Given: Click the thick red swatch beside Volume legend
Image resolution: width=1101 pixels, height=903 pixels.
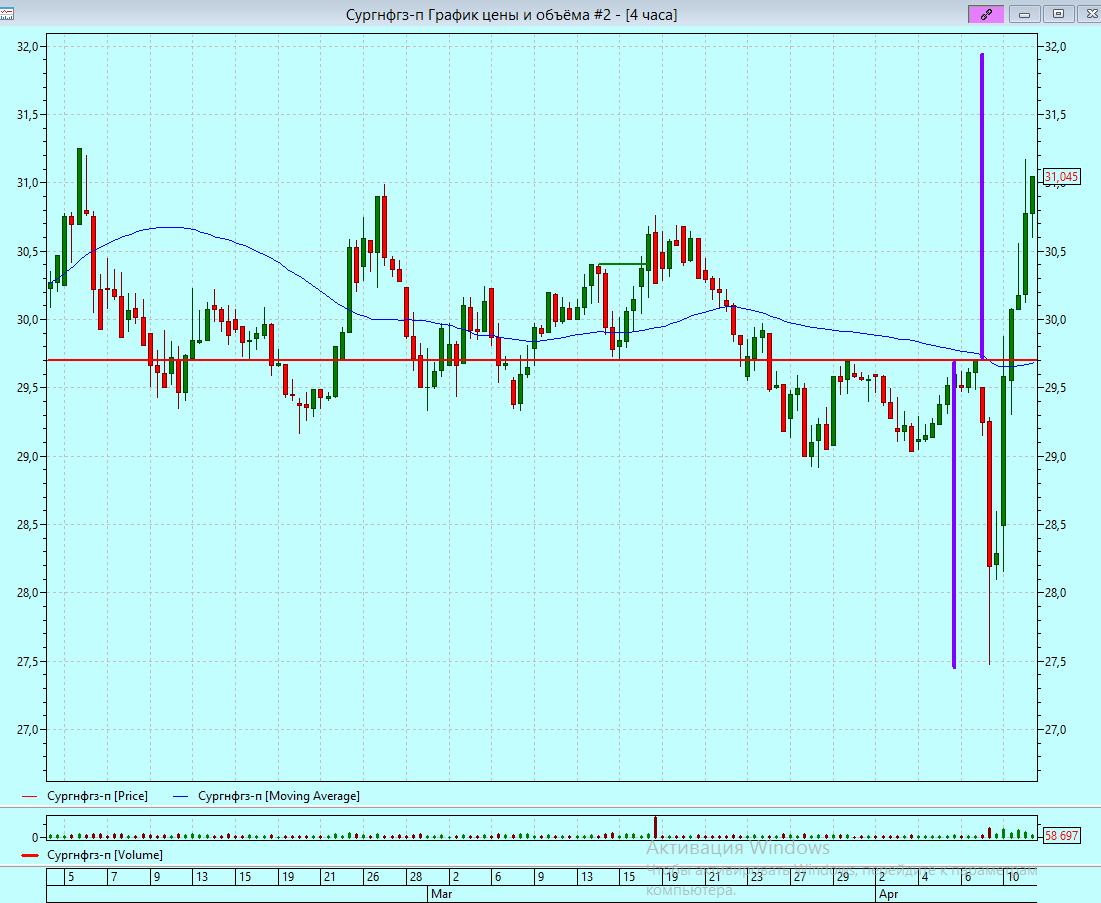Looking at the screenshot, I should click(x=29, y=855).
